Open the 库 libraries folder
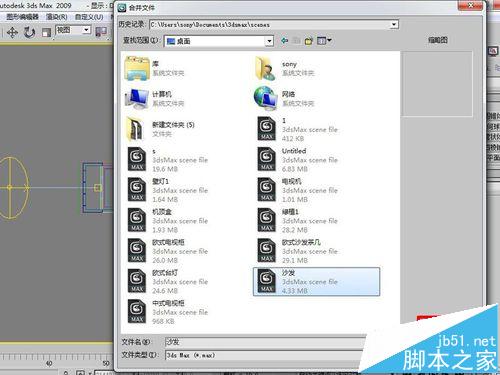 (x=155, y=68)
